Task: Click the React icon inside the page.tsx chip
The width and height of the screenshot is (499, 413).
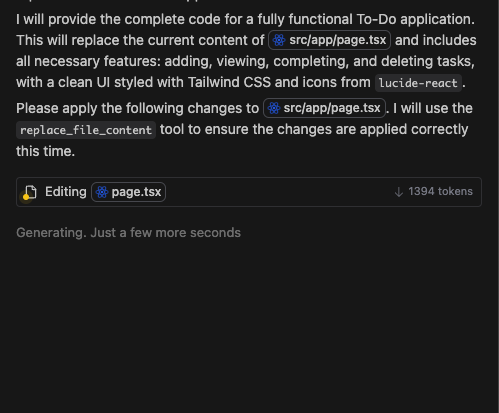Action: point(102,192)
